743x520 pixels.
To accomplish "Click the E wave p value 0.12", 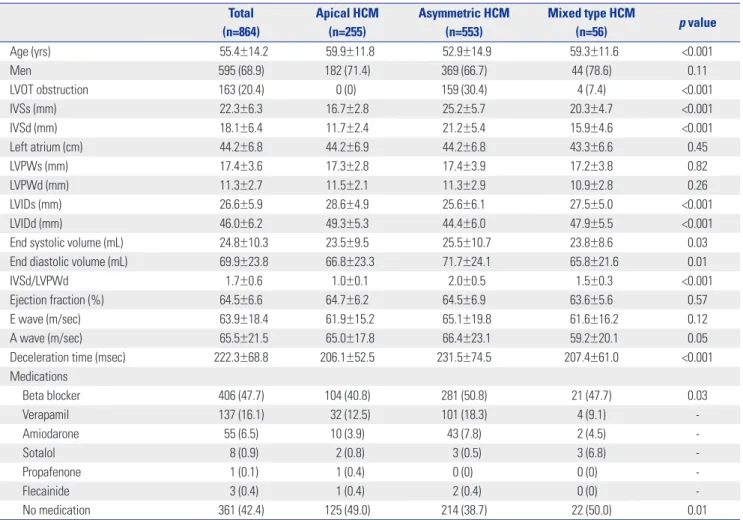I will pyautogui.click(x=697, y=319).
